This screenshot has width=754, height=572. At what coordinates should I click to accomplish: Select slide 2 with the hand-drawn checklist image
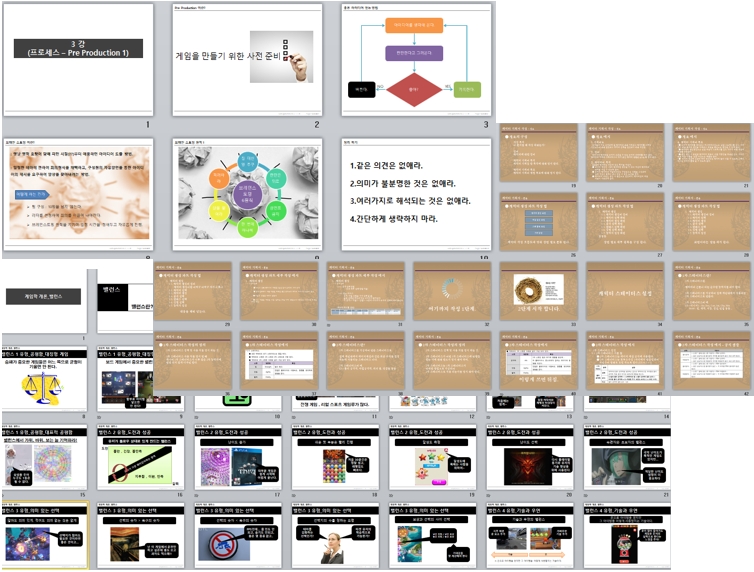[x=246, y=59]
